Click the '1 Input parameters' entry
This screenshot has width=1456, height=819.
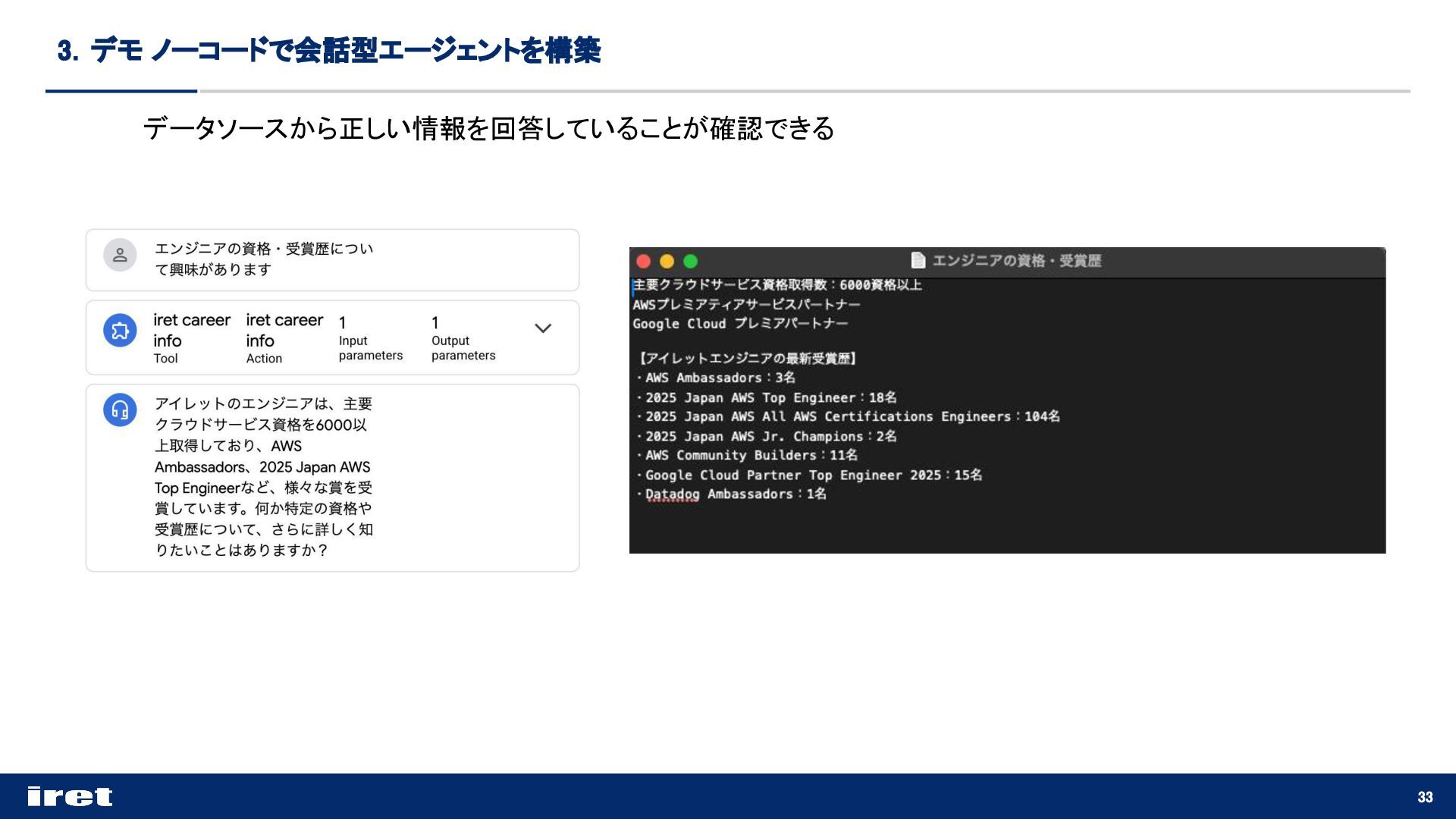click(371, 339)
